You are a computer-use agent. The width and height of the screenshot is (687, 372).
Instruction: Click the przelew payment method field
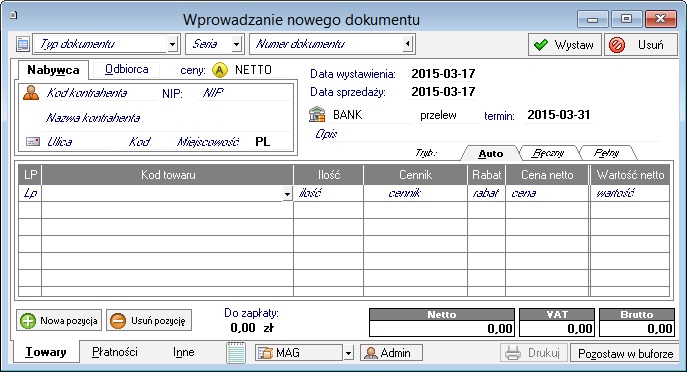(448, 115)
